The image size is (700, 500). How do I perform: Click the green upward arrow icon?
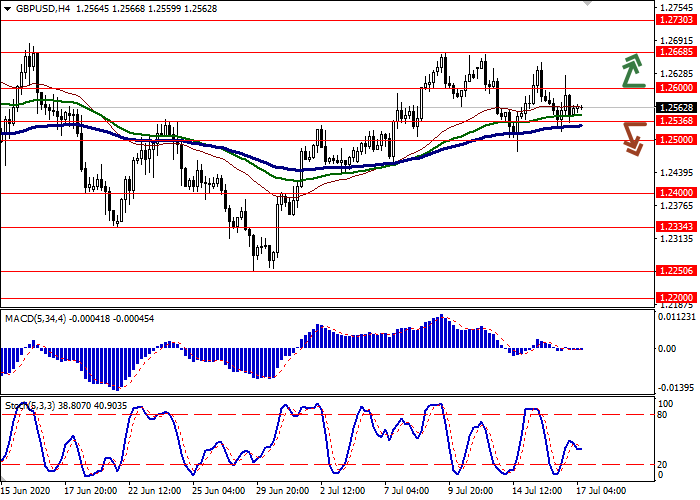[630, 70]
